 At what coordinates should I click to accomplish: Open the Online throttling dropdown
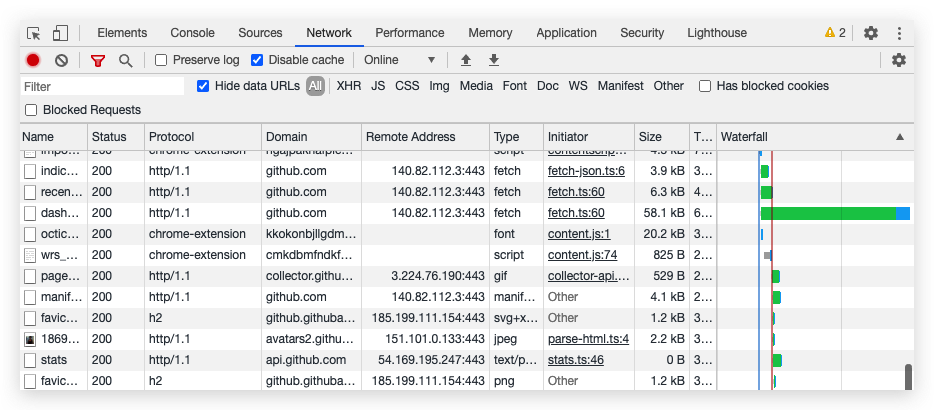400,60
